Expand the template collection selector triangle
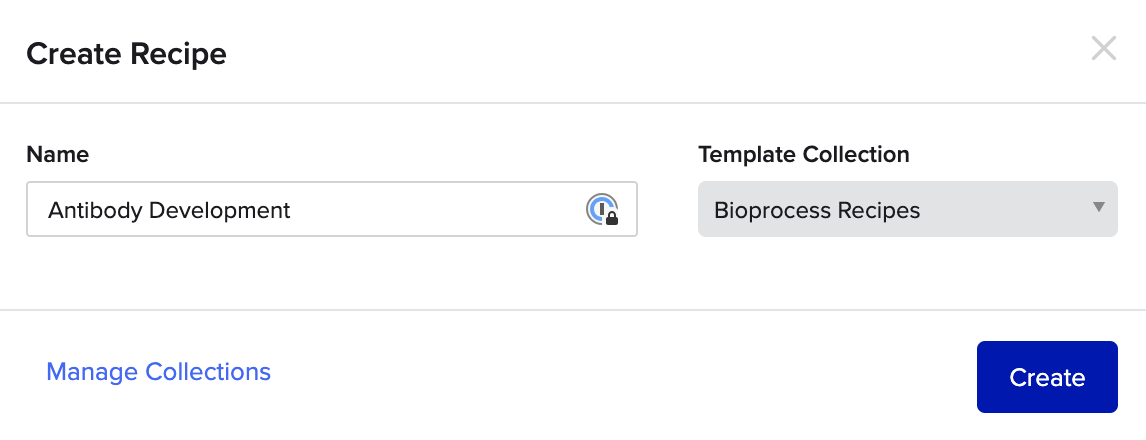The height and width of the screenshot is (440, 1146). 1098,207
